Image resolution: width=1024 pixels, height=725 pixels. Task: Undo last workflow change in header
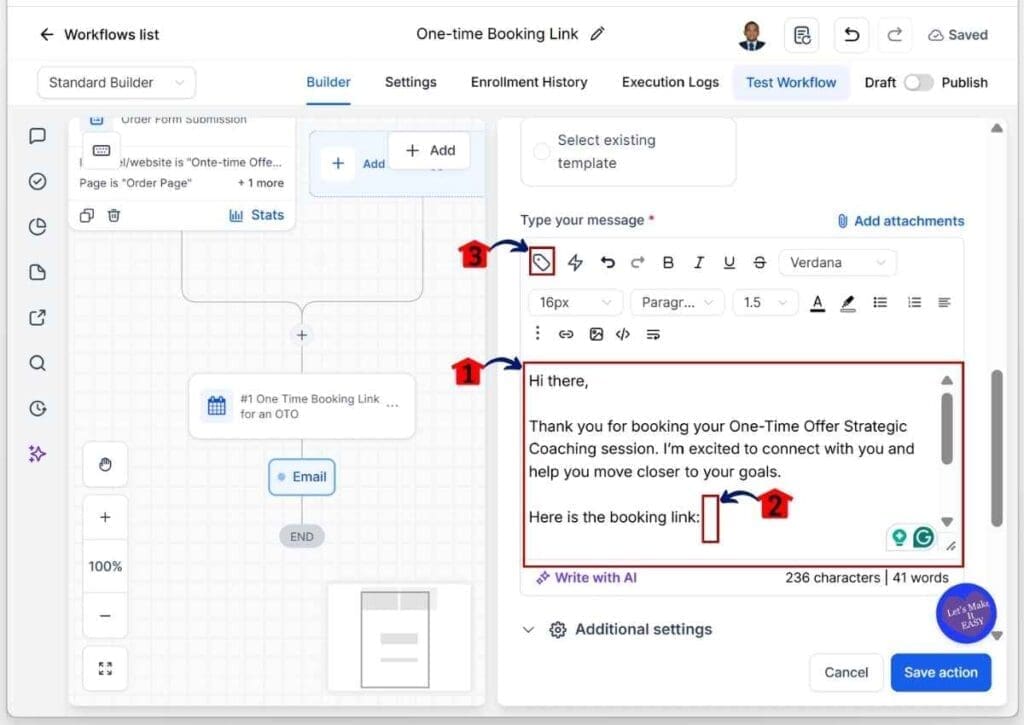[x=851, y=35]
